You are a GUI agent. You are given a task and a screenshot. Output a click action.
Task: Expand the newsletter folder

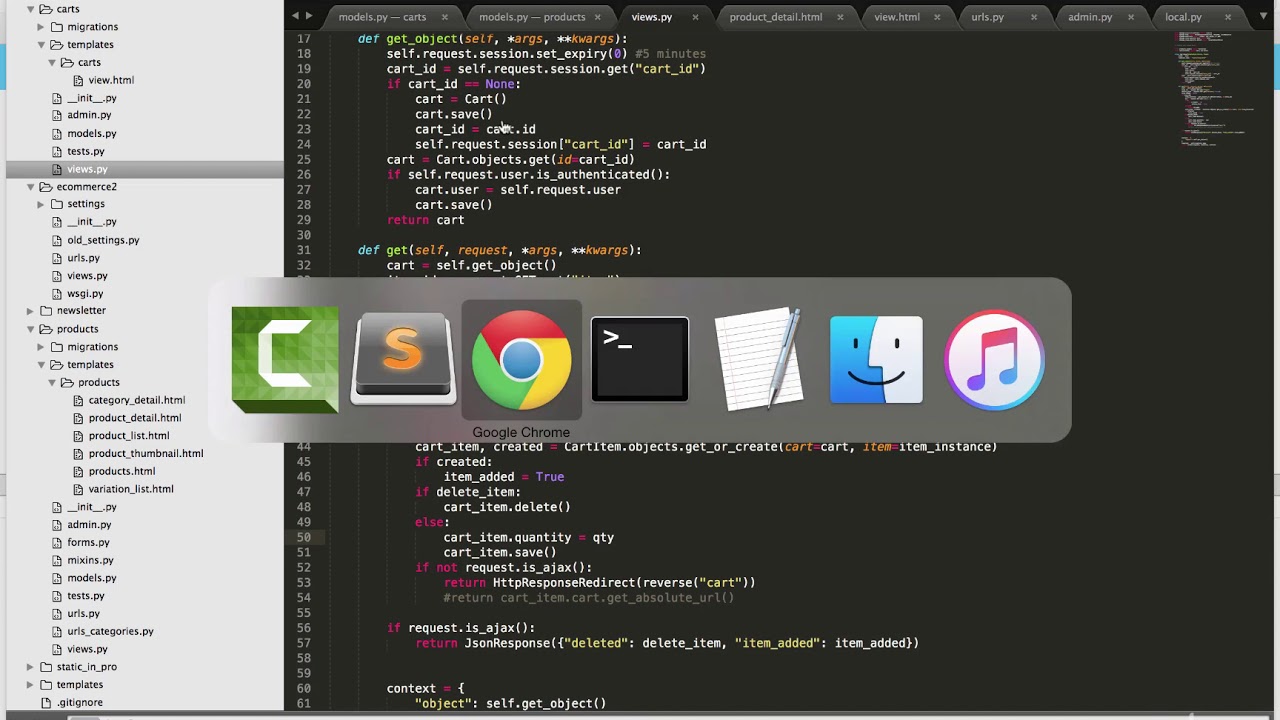(31, 311)
